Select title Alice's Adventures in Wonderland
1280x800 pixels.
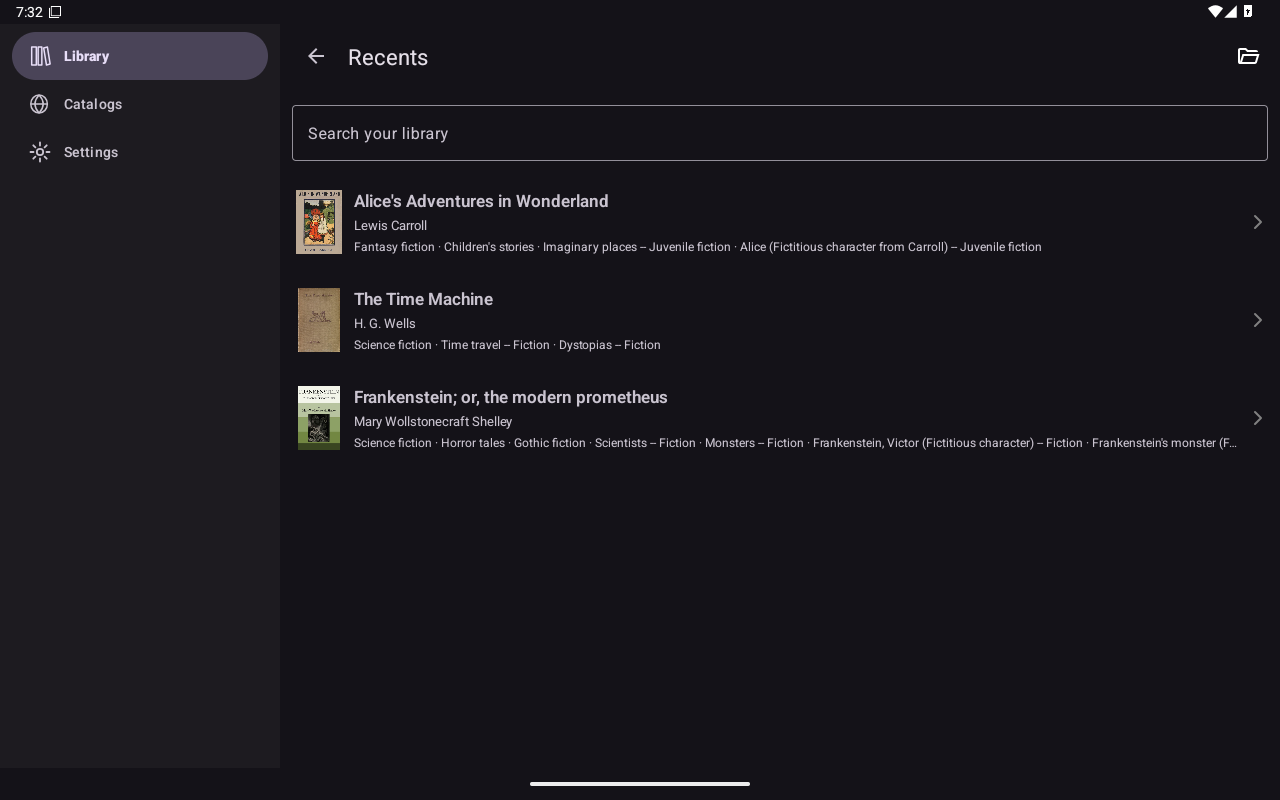[x=481, y=201]
